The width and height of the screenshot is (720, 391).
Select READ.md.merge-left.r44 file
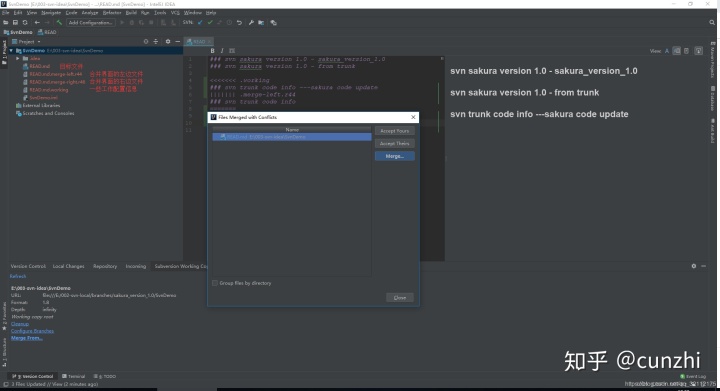coord(56,74)
